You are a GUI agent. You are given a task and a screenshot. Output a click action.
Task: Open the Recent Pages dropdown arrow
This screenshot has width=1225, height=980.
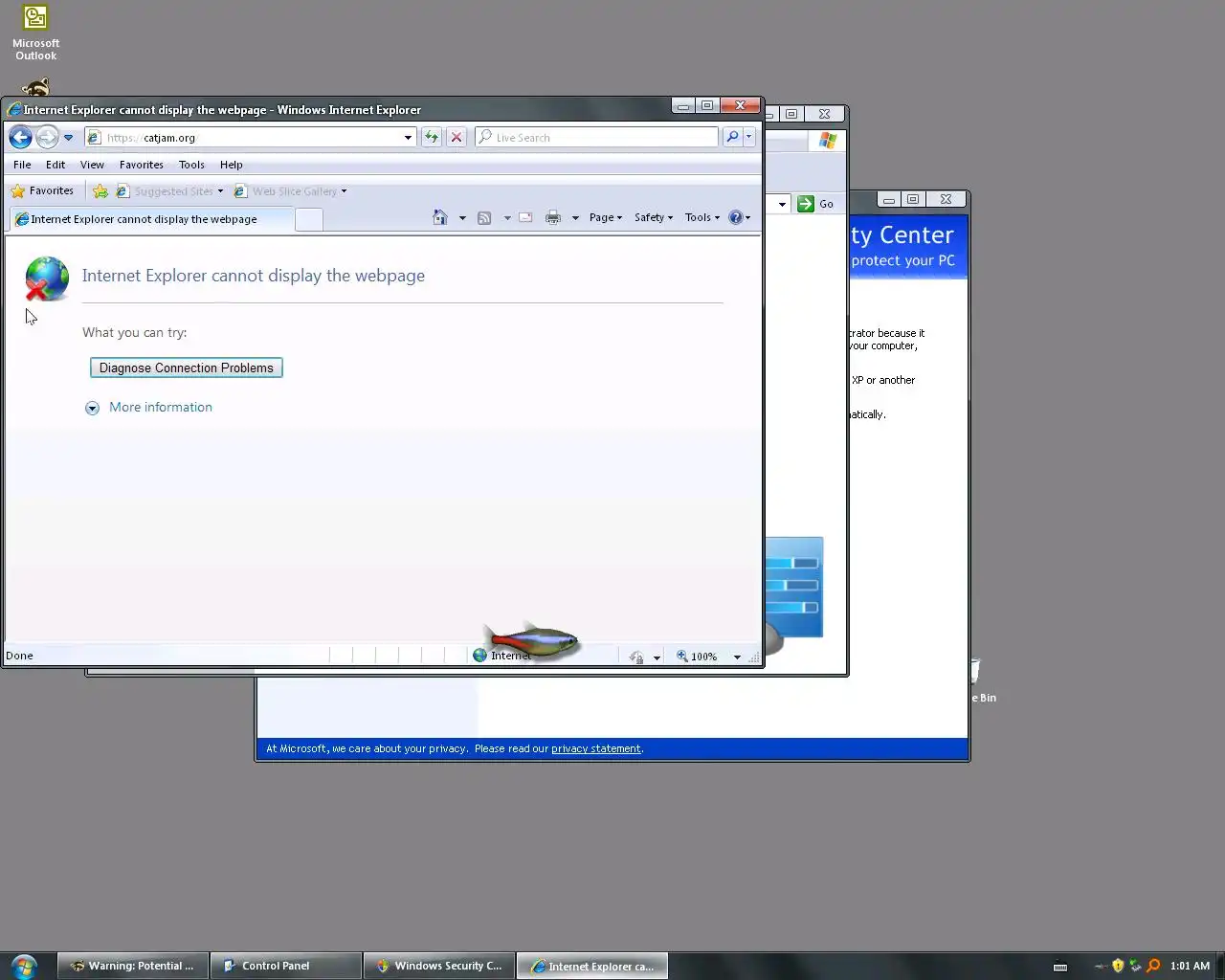click(69, 138)
